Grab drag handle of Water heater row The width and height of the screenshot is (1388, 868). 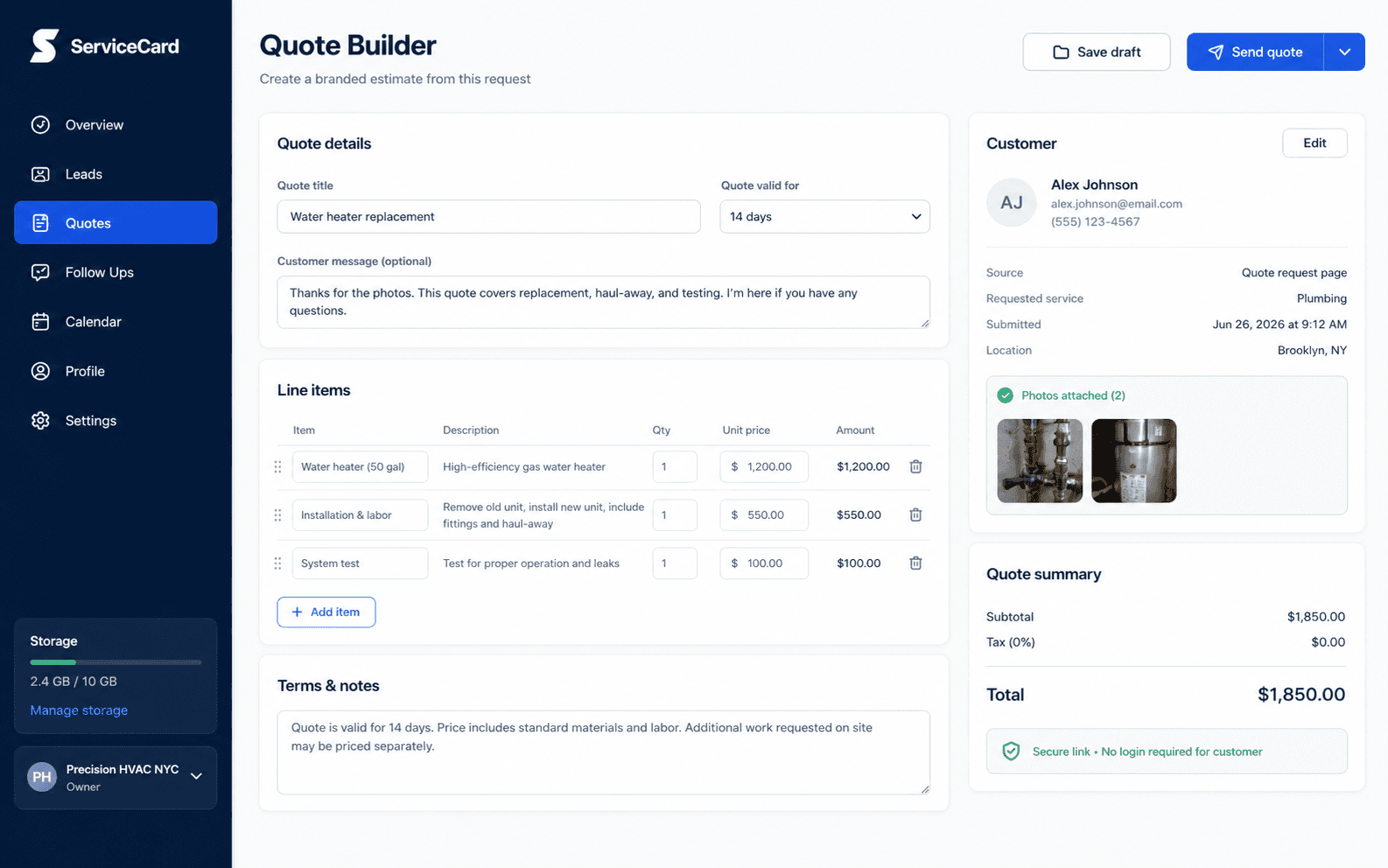point(277,466)
